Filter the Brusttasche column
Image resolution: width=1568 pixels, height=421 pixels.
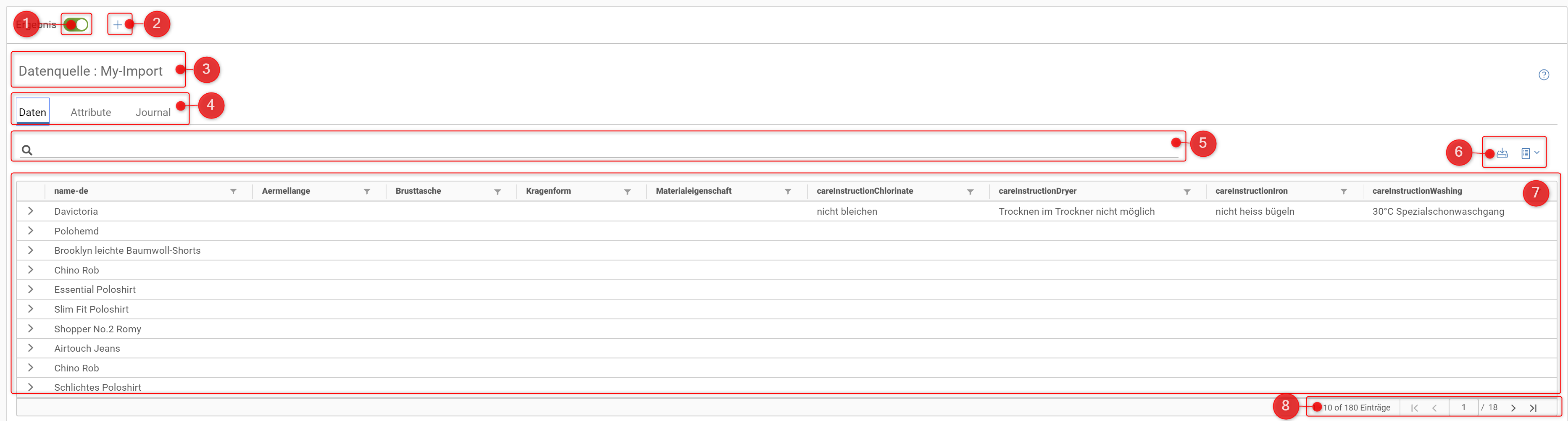click(x=497, y=192)
